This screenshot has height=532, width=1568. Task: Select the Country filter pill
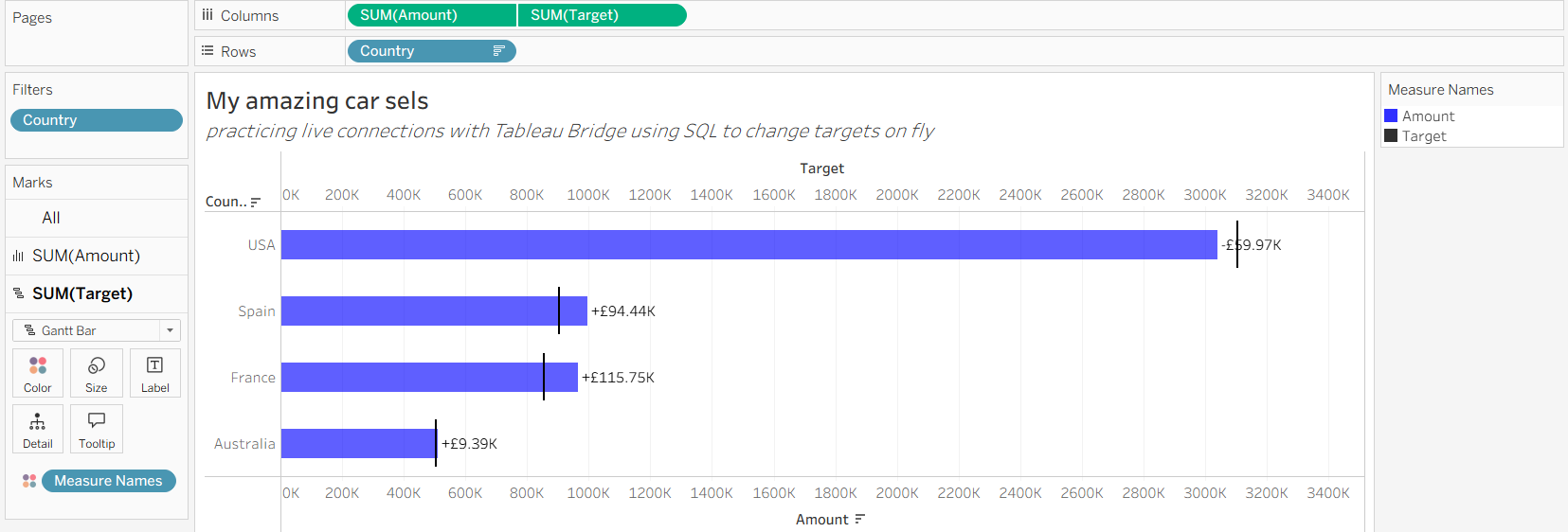pyautogui.click(x=97, y=120)
